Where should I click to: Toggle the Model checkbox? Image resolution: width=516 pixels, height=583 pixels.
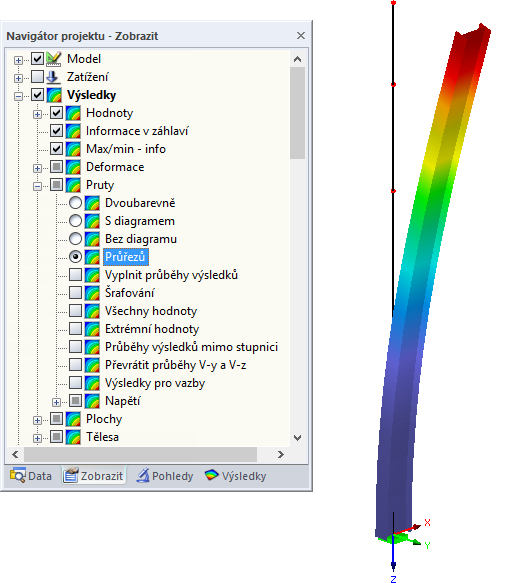38,59
